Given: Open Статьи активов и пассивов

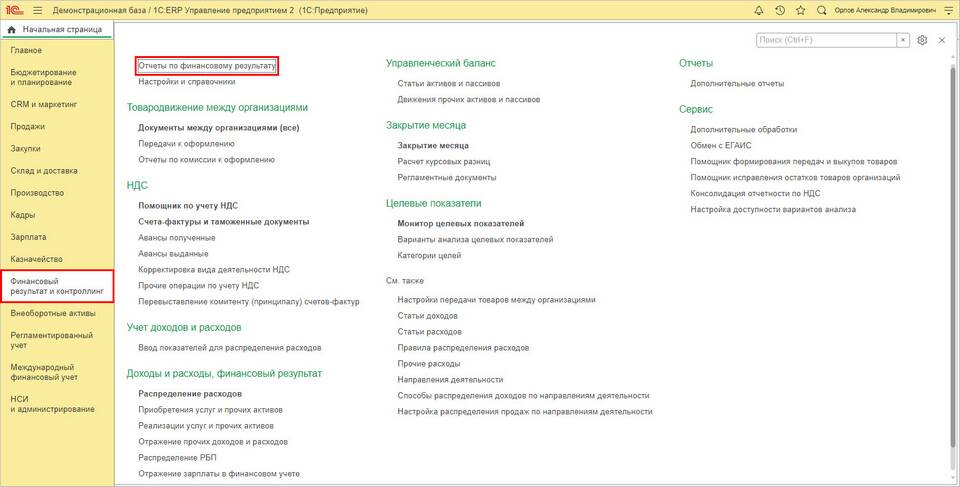Looking at the screenshot, I should click(x=449, y=83).
